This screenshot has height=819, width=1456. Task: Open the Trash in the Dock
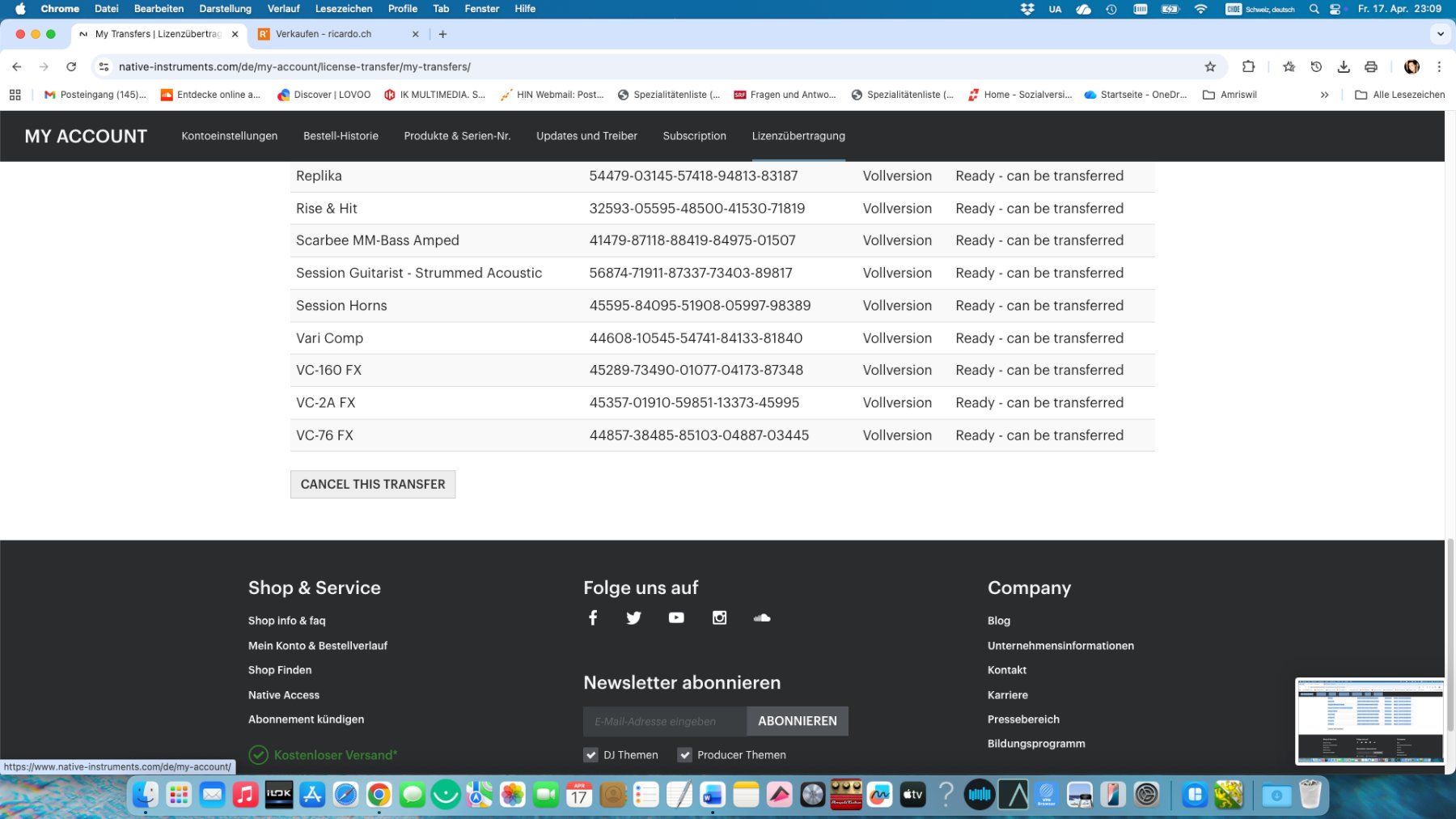[1310, 795]
